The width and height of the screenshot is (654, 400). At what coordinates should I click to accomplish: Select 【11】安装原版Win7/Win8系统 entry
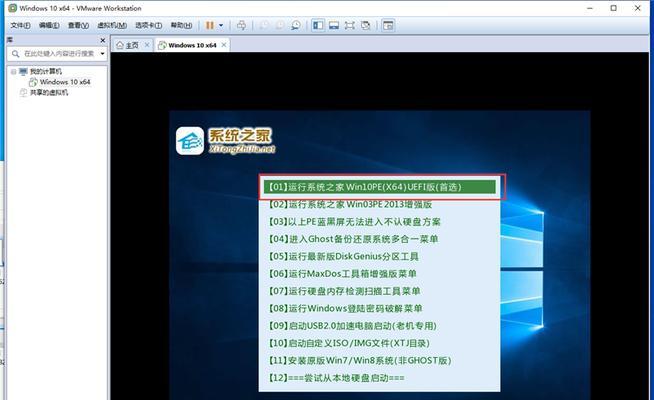click(360, 360)
